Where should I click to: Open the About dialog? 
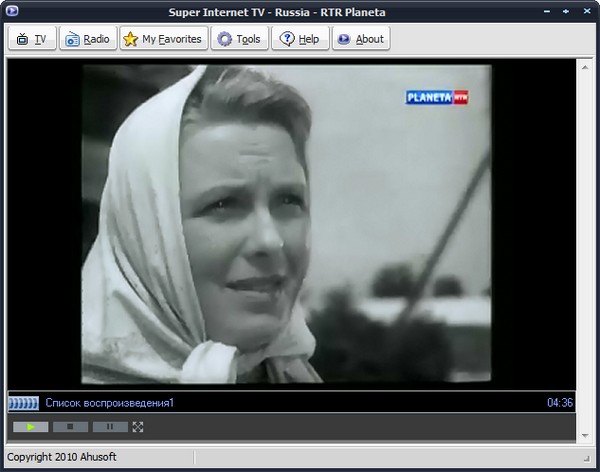[x=360, y=39]
